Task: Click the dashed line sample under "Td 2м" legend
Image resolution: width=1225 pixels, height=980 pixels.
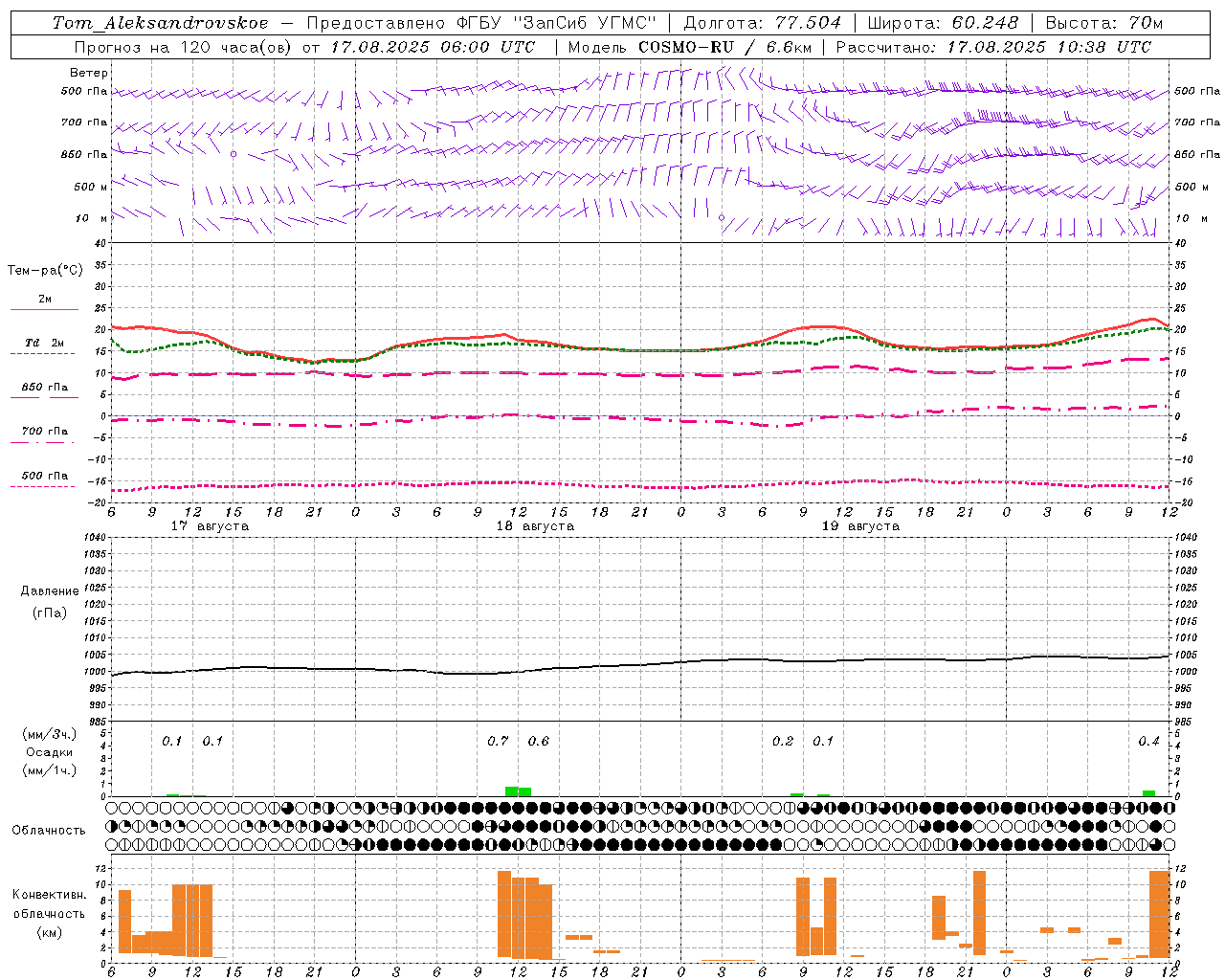Action: [42, 353]
